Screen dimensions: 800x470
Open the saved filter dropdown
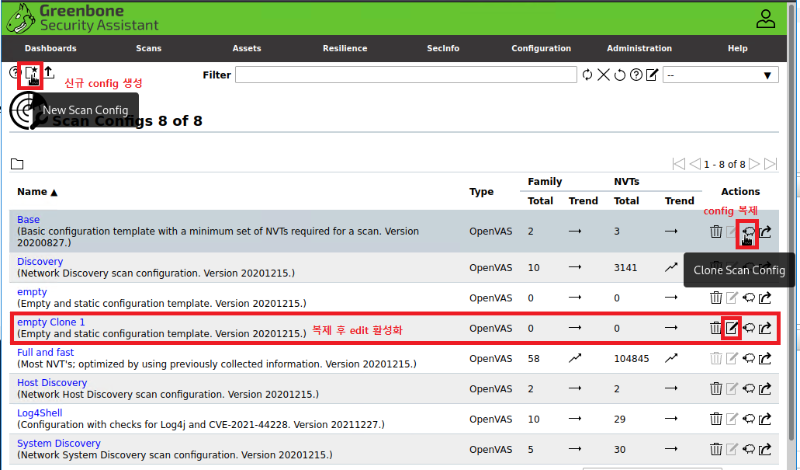click(721, 75)
